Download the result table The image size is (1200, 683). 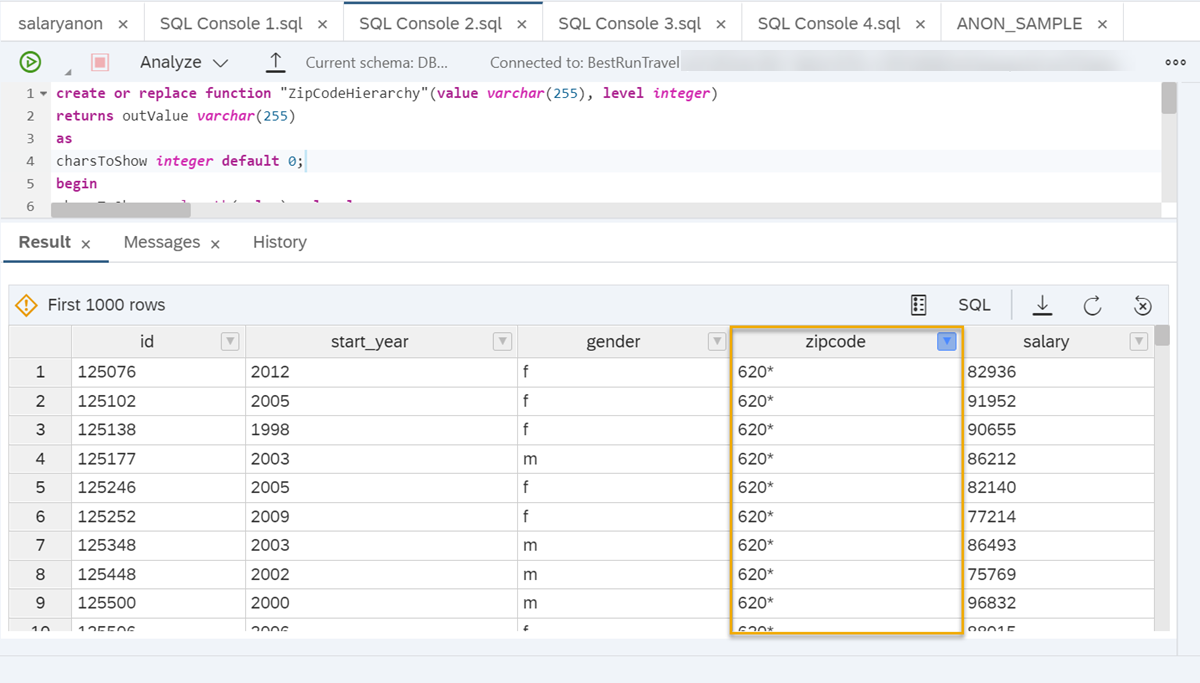click(1042, 305)
